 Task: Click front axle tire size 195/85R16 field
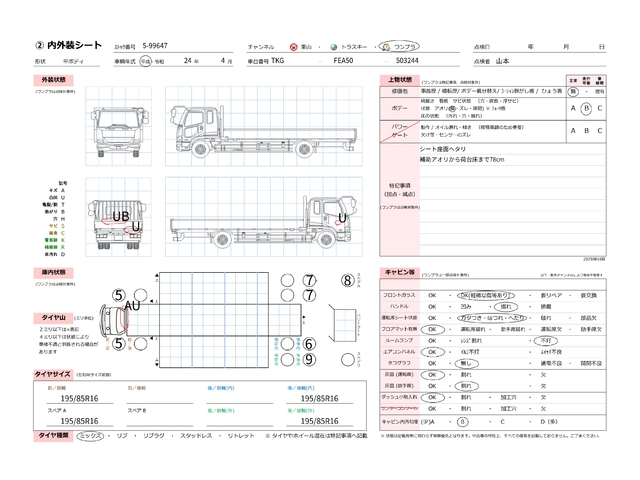pyautogui.click(x=80, y=398)
